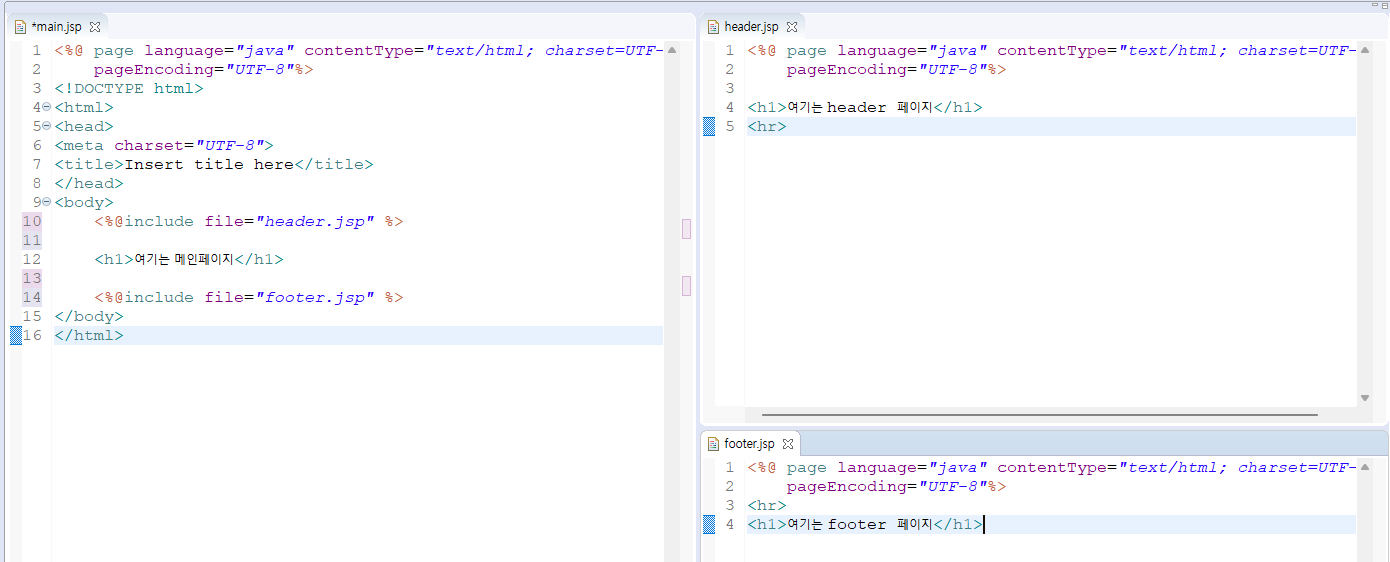Click lower pink overview ruler marker in main.jsp

pyautogui.click(x=686, y=286)
